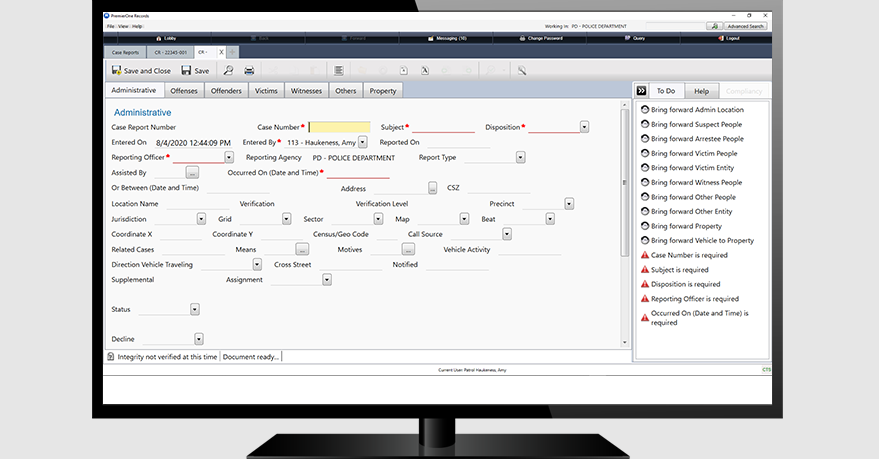
Task: Expand the Jurisdiction dropdown list
Action: click(201, 218)
